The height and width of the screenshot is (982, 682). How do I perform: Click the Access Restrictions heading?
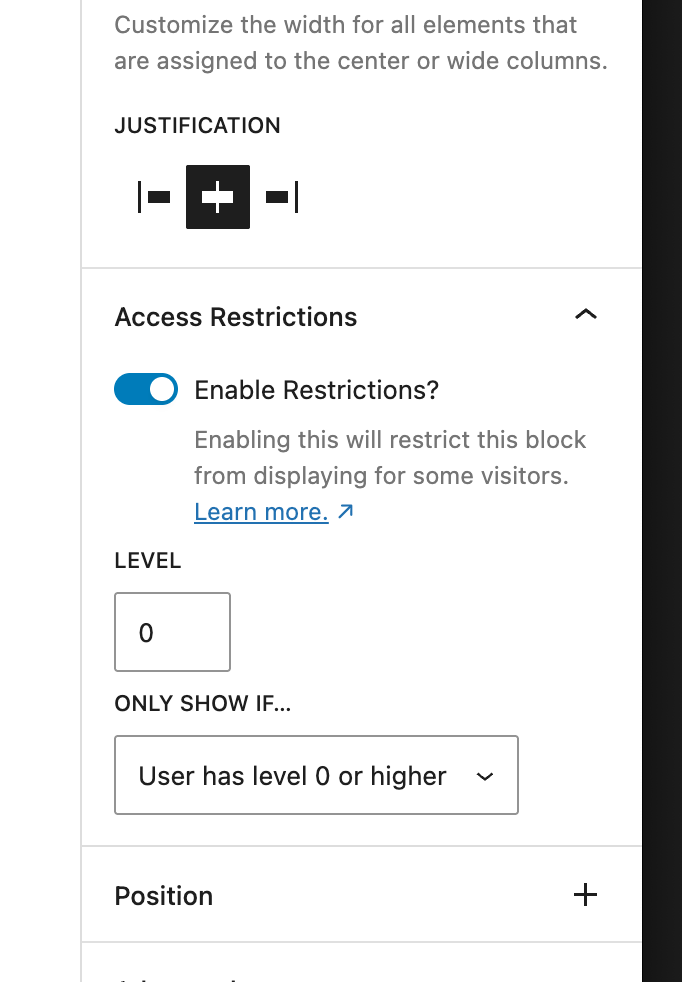[235, 317]
